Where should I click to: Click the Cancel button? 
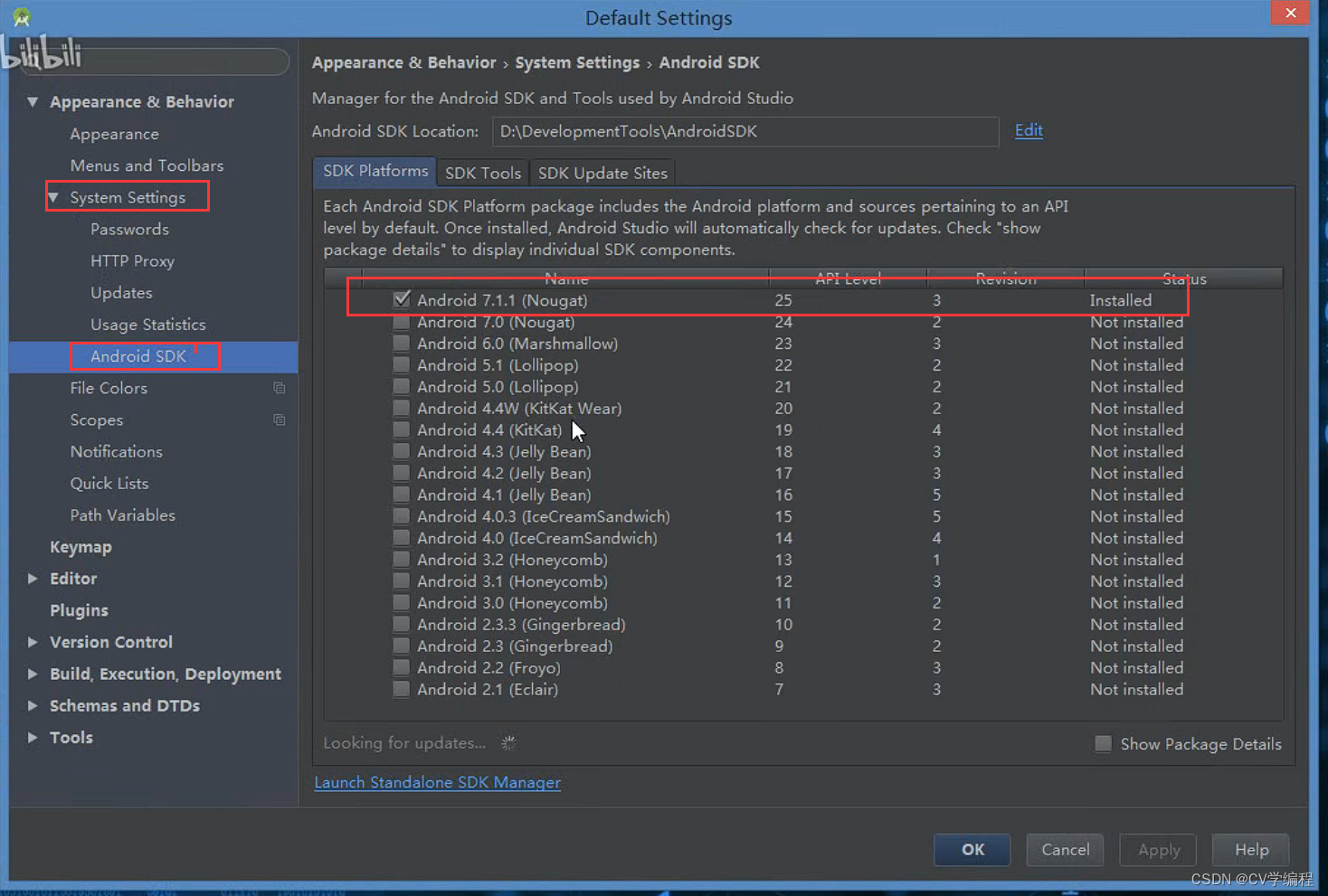pyautogui.click(x=1065, y=849)
